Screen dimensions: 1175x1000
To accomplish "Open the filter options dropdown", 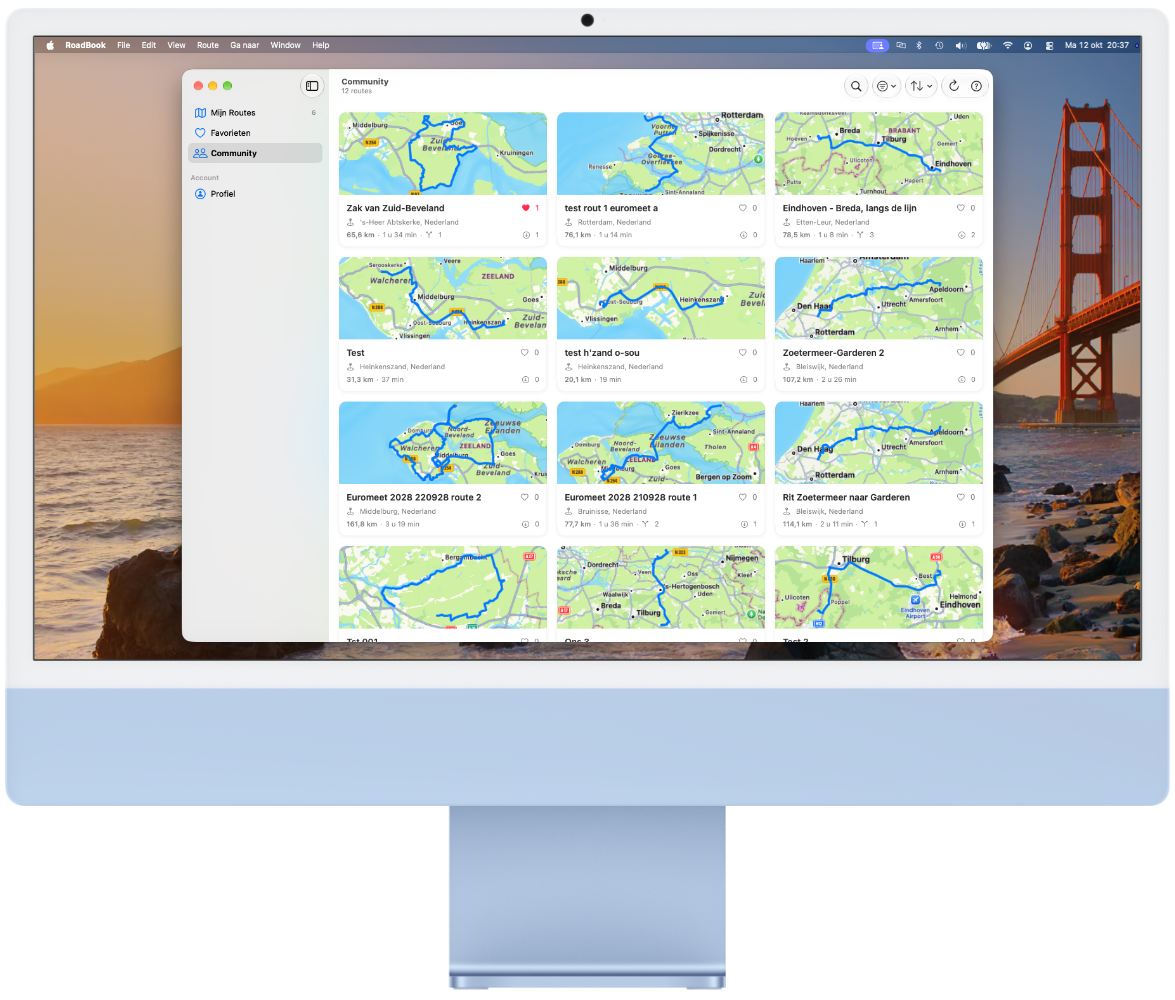I will [886, 86].
